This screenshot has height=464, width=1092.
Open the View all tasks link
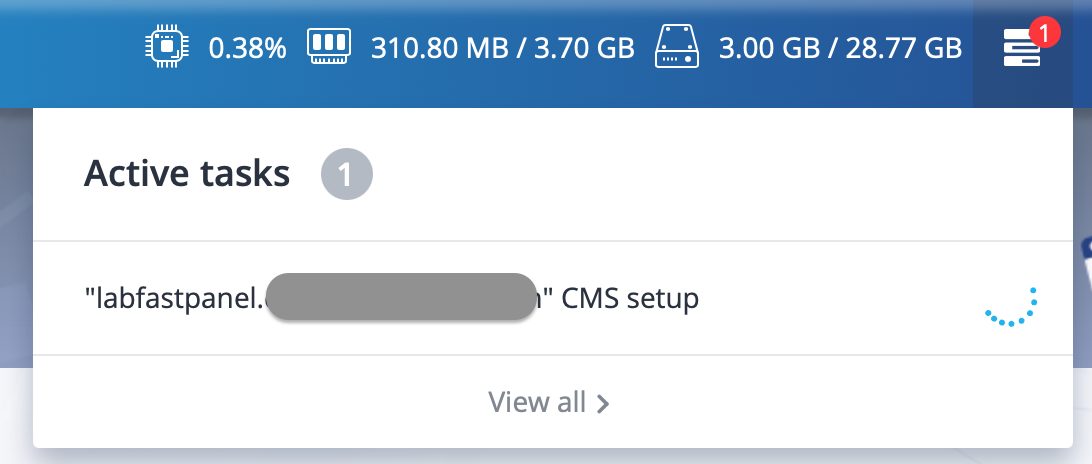549,403
